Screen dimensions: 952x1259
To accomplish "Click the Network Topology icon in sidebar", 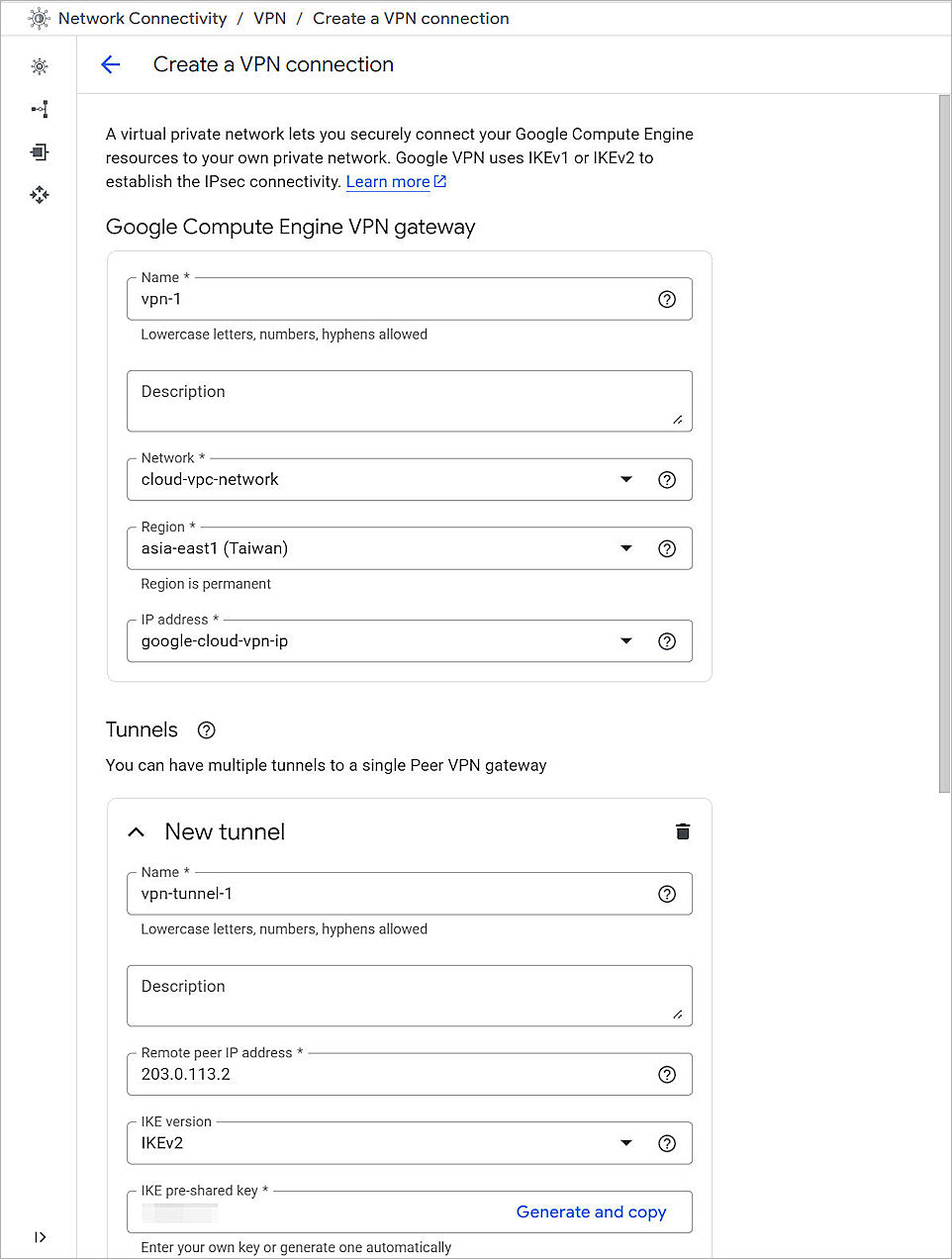I will tap(40, 195).
